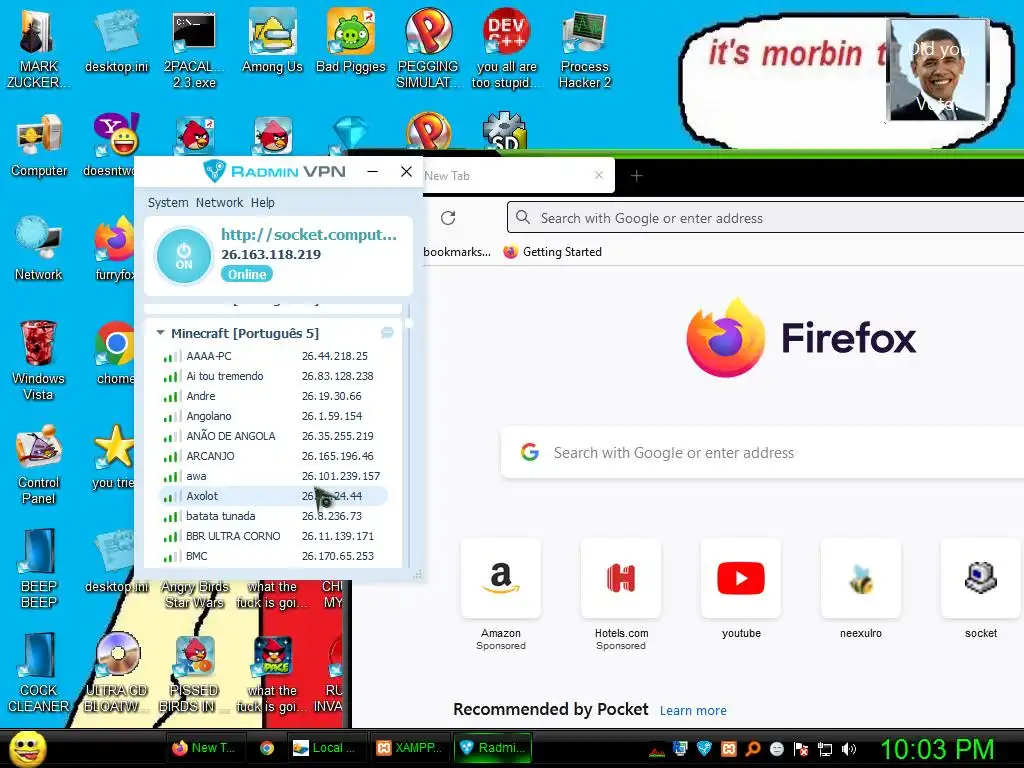This screenshot has width=1024, height=768.
Task: Select the New Tab tab in Firefox
Action: (x=519, y=176)
